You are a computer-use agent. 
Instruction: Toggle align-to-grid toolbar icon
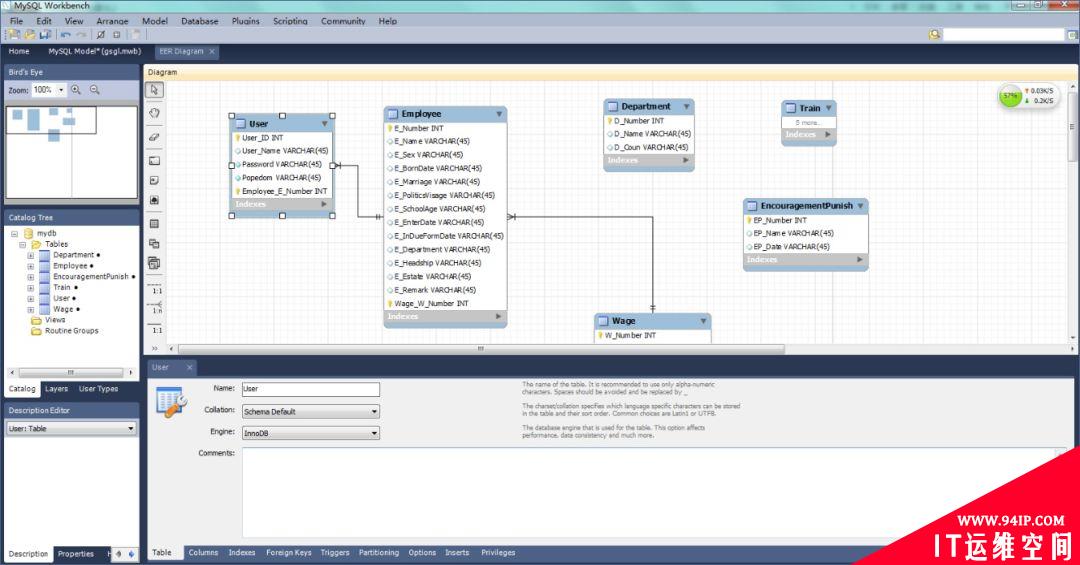coord(116,34)
